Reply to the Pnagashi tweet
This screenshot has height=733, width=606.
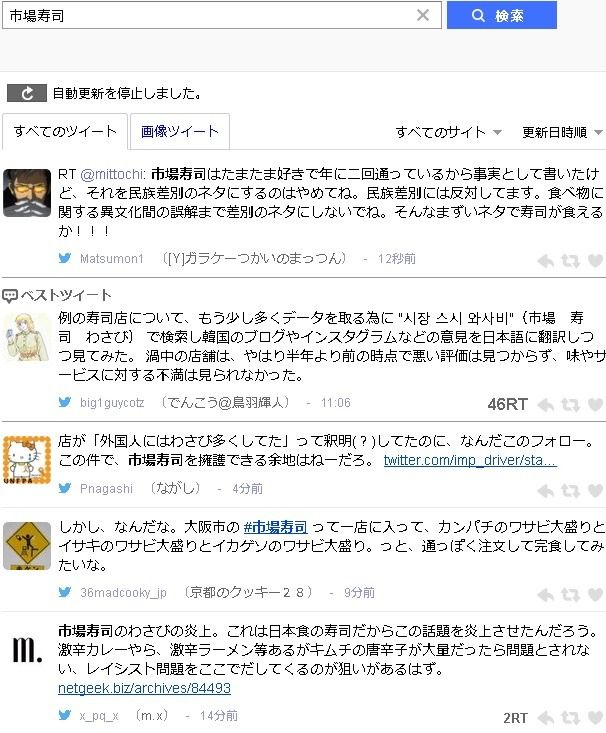546,490
